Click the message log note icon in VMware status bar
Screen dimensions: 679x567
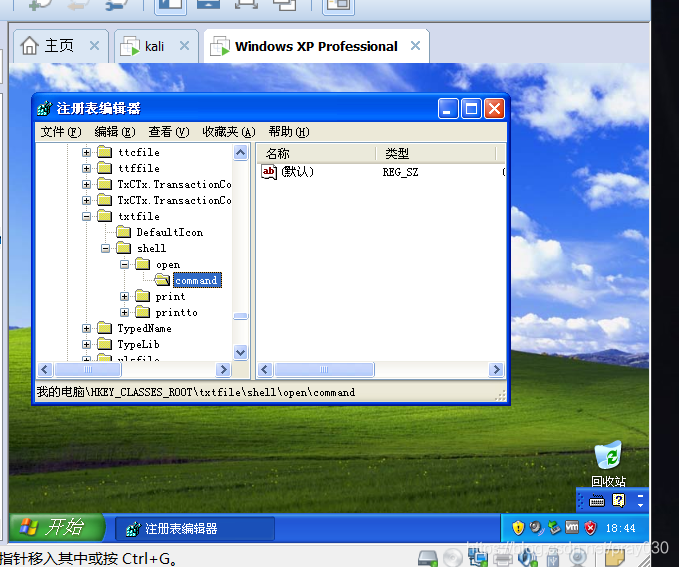(x=614, y=558)
